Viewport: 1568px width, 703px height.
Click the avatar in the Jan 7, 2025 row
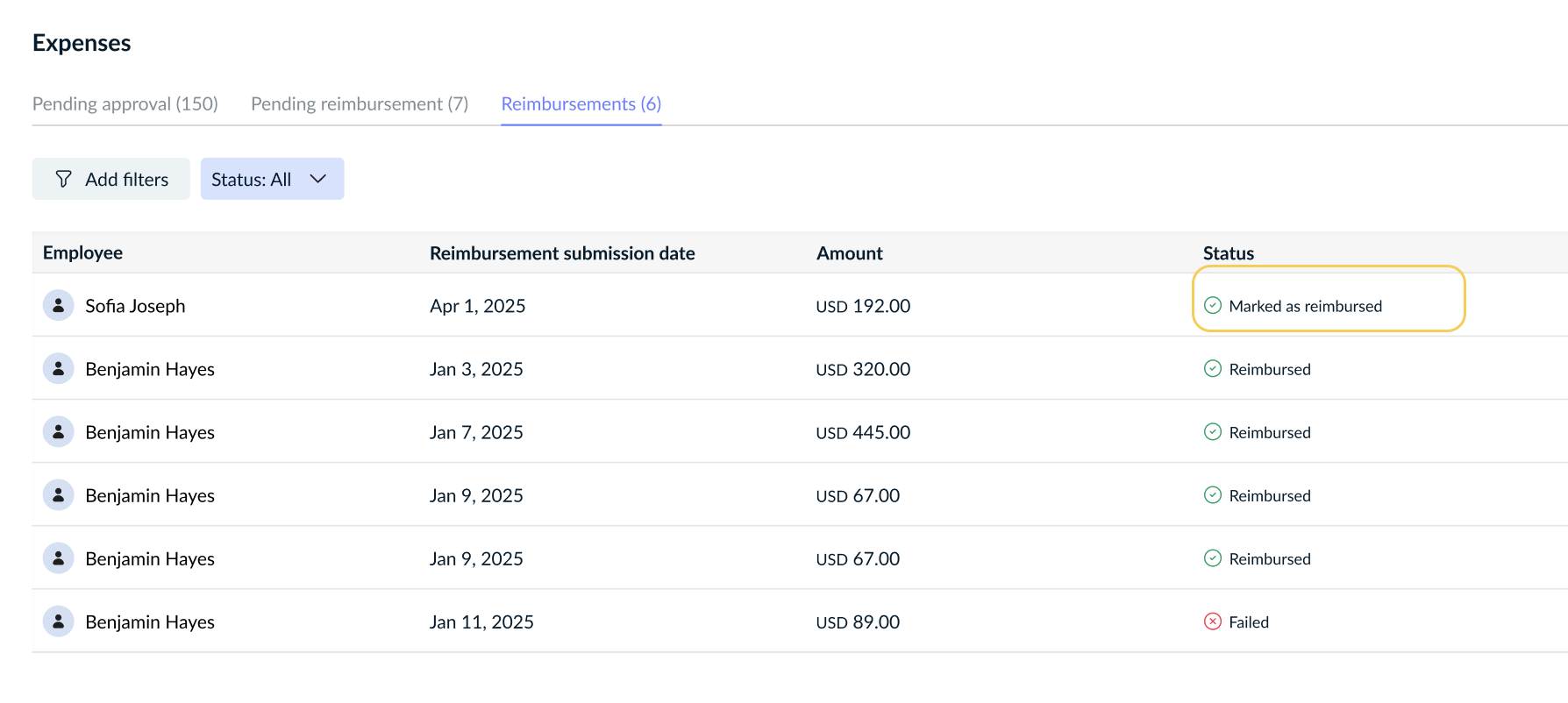pos(58,432)
